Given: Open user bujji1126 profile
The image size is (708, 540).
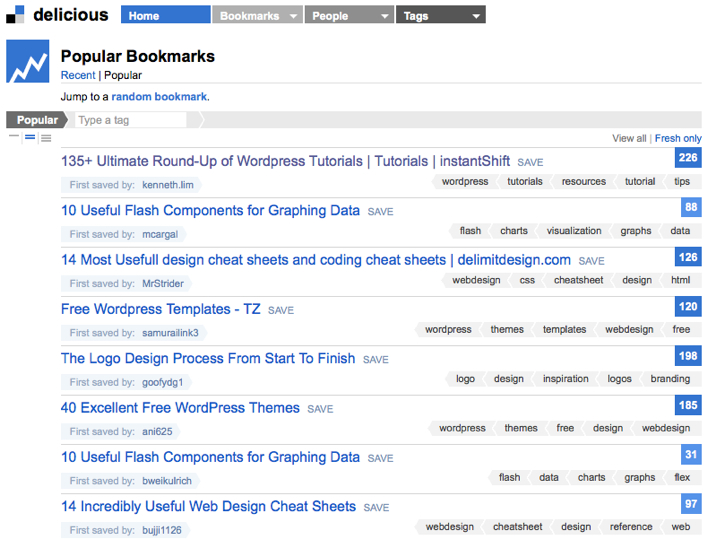Looking at the screenshot, I should coord(162,530).
